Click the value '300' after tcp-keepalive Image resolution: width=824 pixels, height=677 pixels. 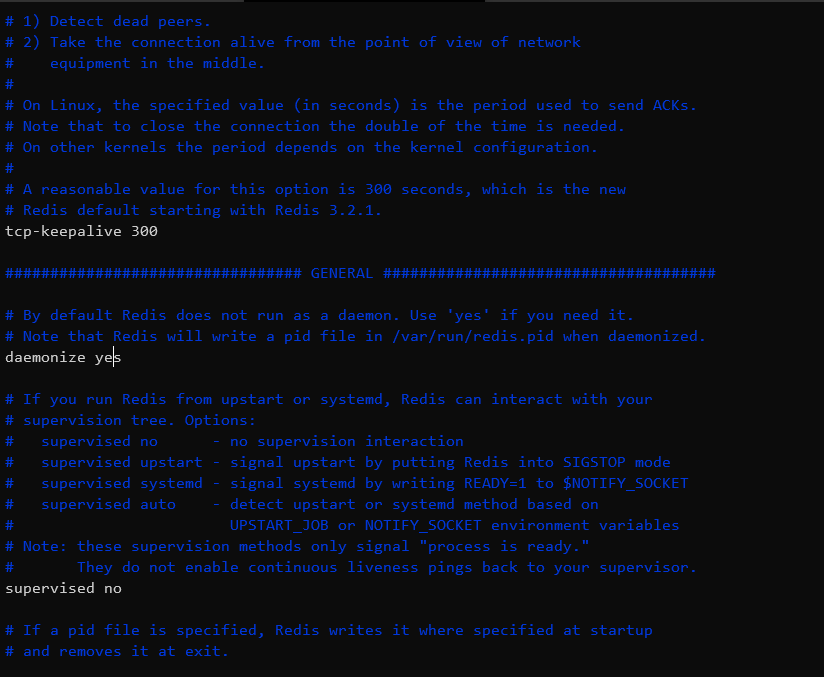145,231
